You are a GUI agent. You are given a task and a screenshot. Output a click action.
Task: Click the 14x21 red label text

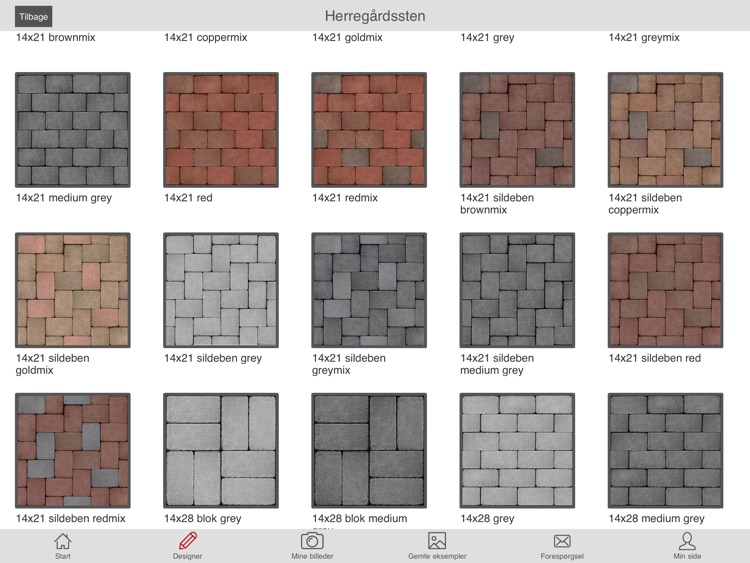pos(188,198)
